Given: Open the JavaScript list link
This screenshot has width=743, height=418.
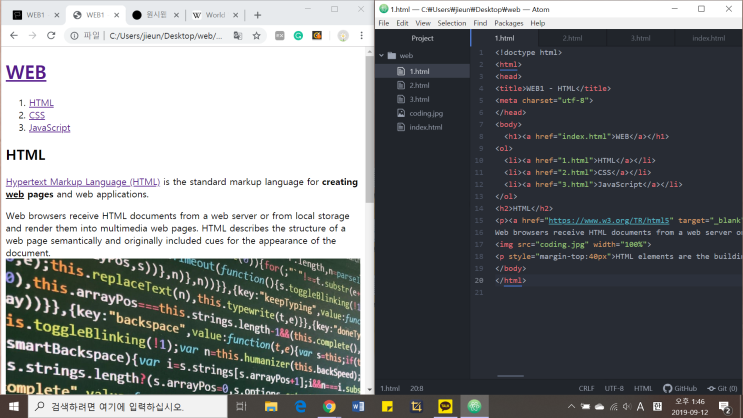Looking at the screenshot, I should pos(49,127).
